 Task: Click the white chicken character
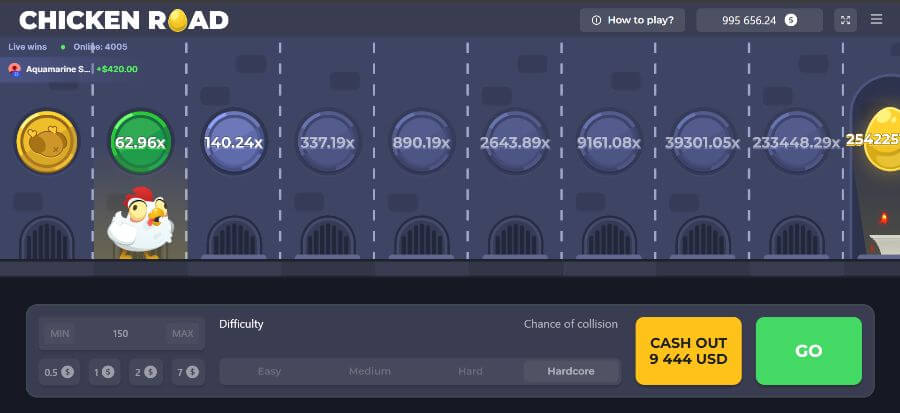[x=141, y=222]
